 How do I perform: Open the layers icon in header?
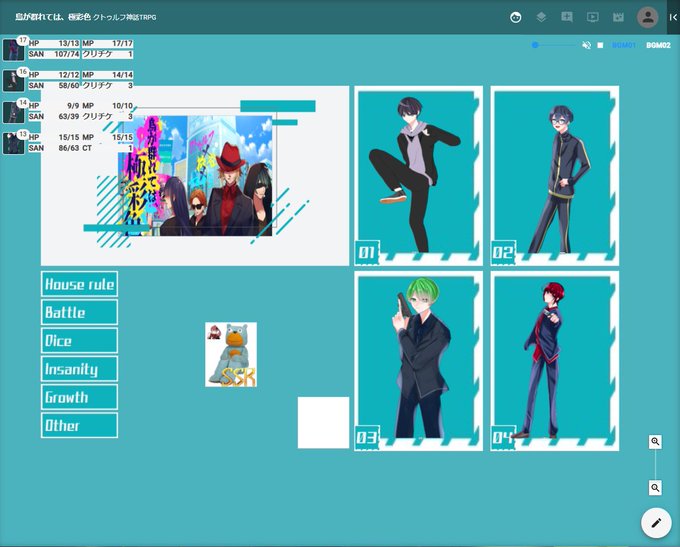tap(541, 17)
